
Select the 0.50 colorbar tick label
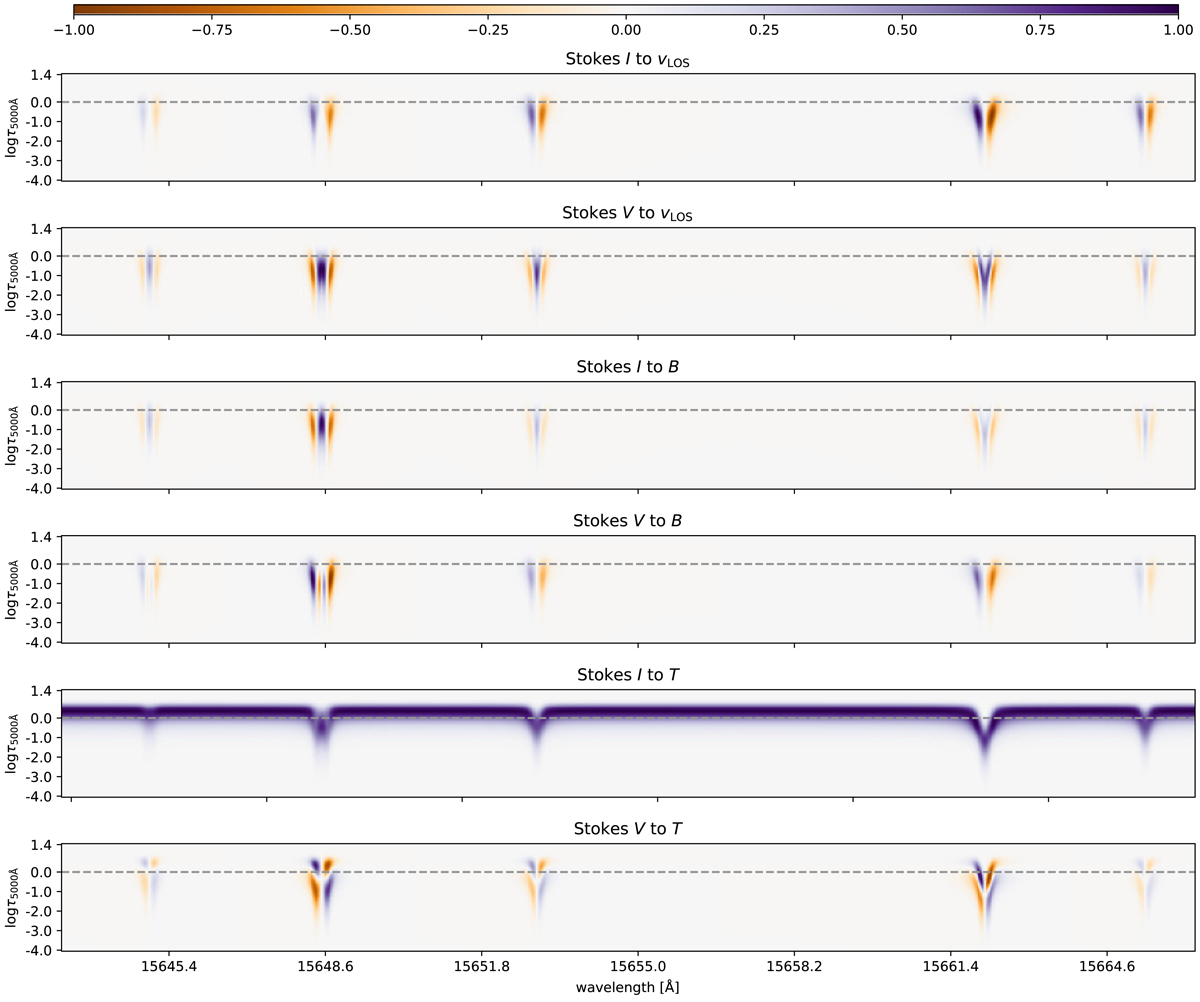coord(902,30)
